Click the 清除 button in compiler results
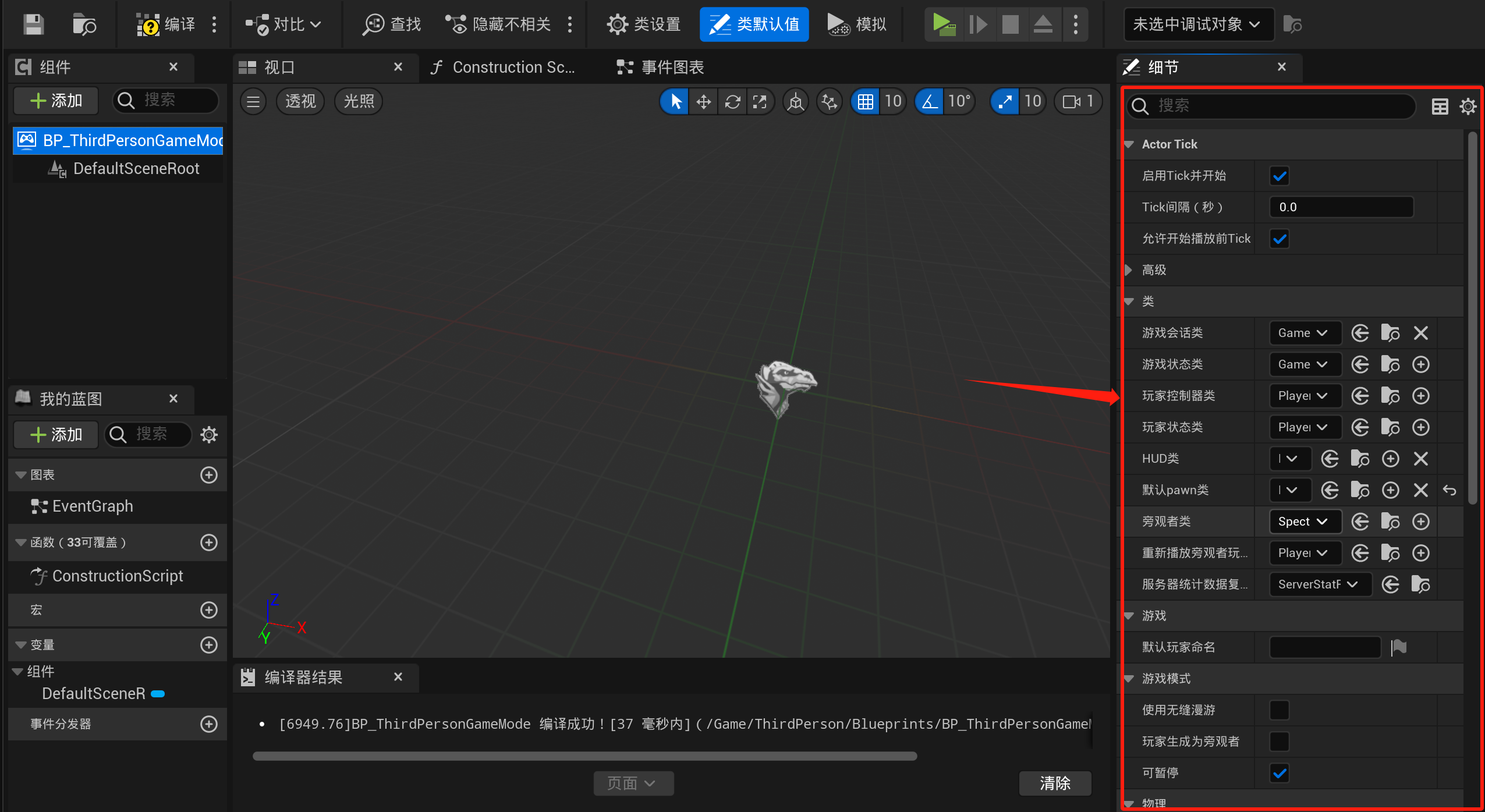1485x812 pixels. pyautogui.click(x=1055, y=783)
